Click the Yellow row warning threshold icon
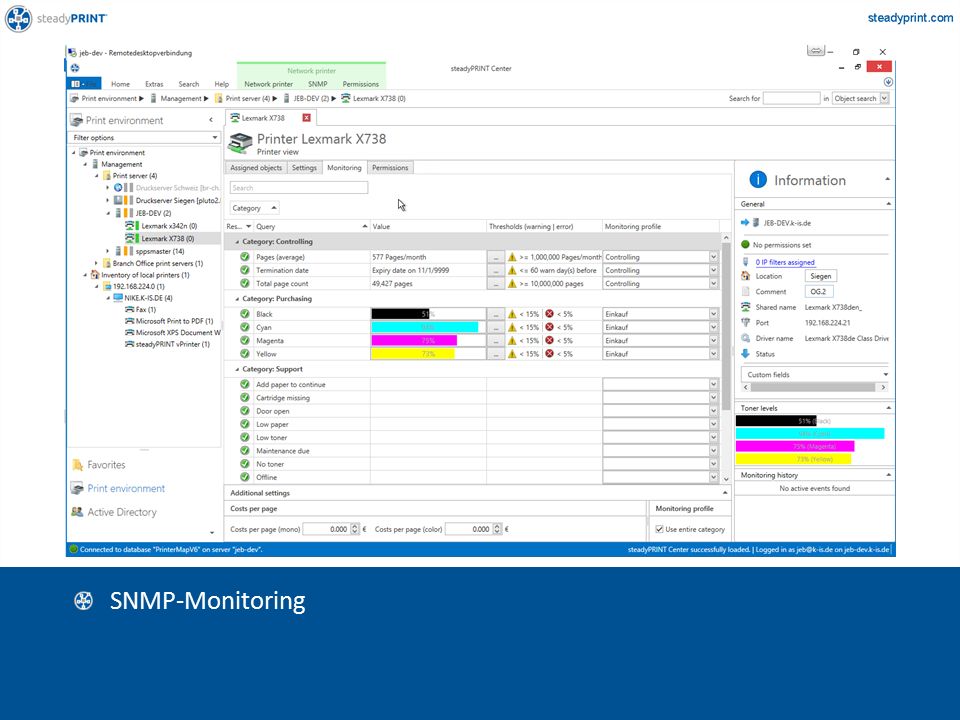 click(512, 354)
